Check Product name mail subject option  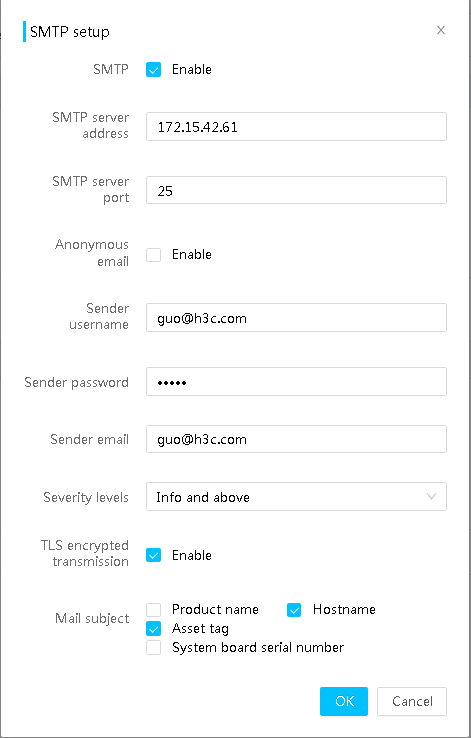(x=153, y=610)
